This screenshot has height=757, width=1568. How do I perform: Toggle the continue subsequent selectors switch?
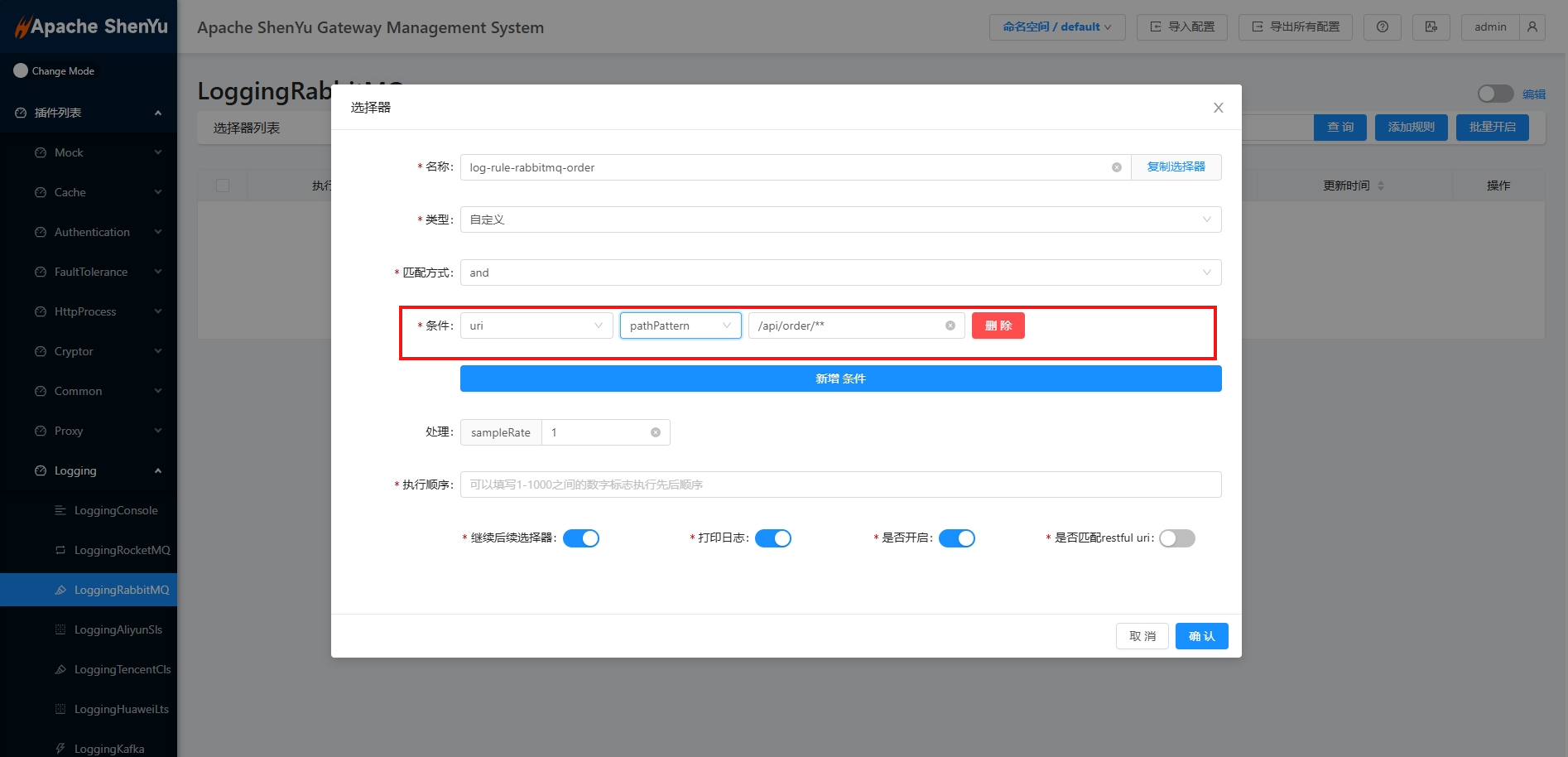[580, 538]
